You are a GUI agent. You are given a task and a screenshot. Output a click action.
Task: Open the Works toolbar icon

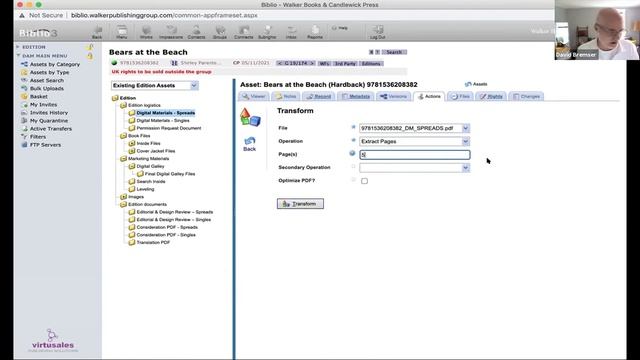pyautogui.click(x=146, y=32)
